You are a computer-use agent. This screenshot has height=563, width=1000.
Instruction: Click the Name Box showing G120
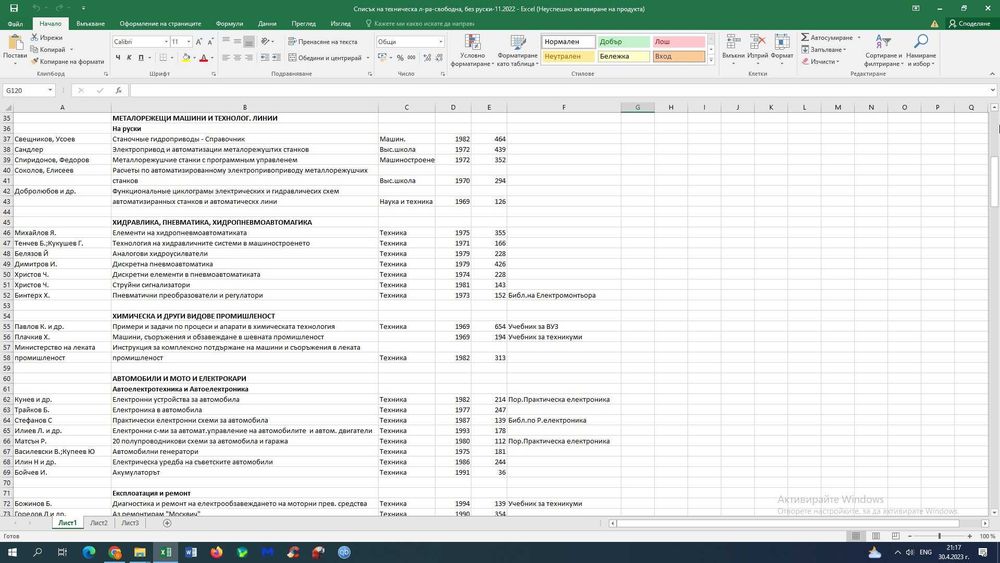pos(29,91)
